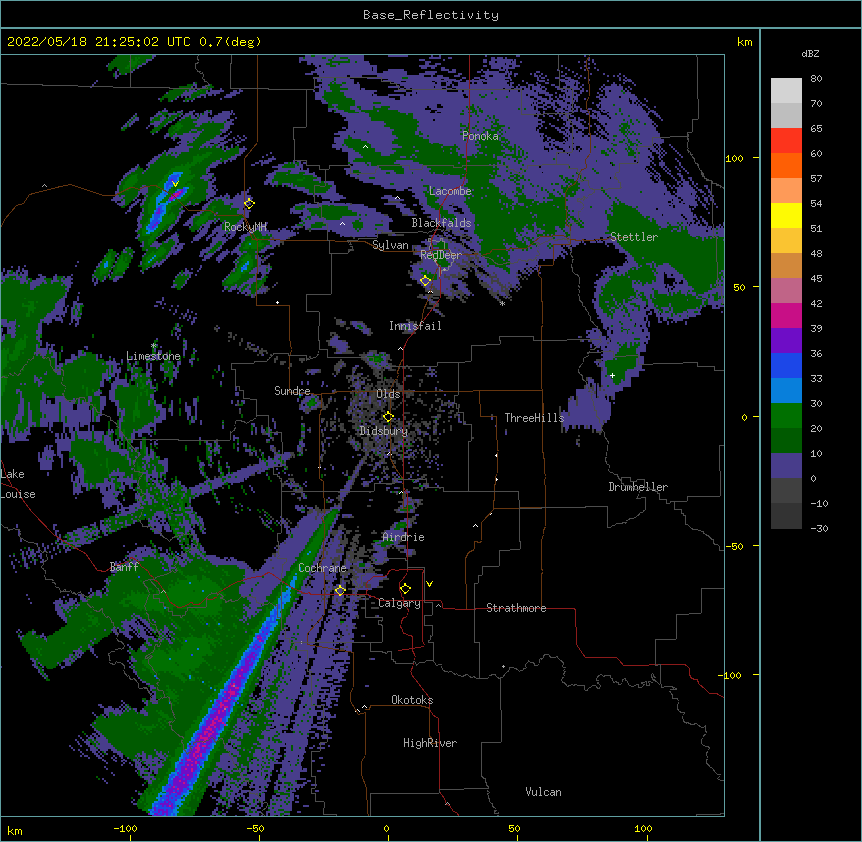Click the Louise label at left edge

coord(18,494)
